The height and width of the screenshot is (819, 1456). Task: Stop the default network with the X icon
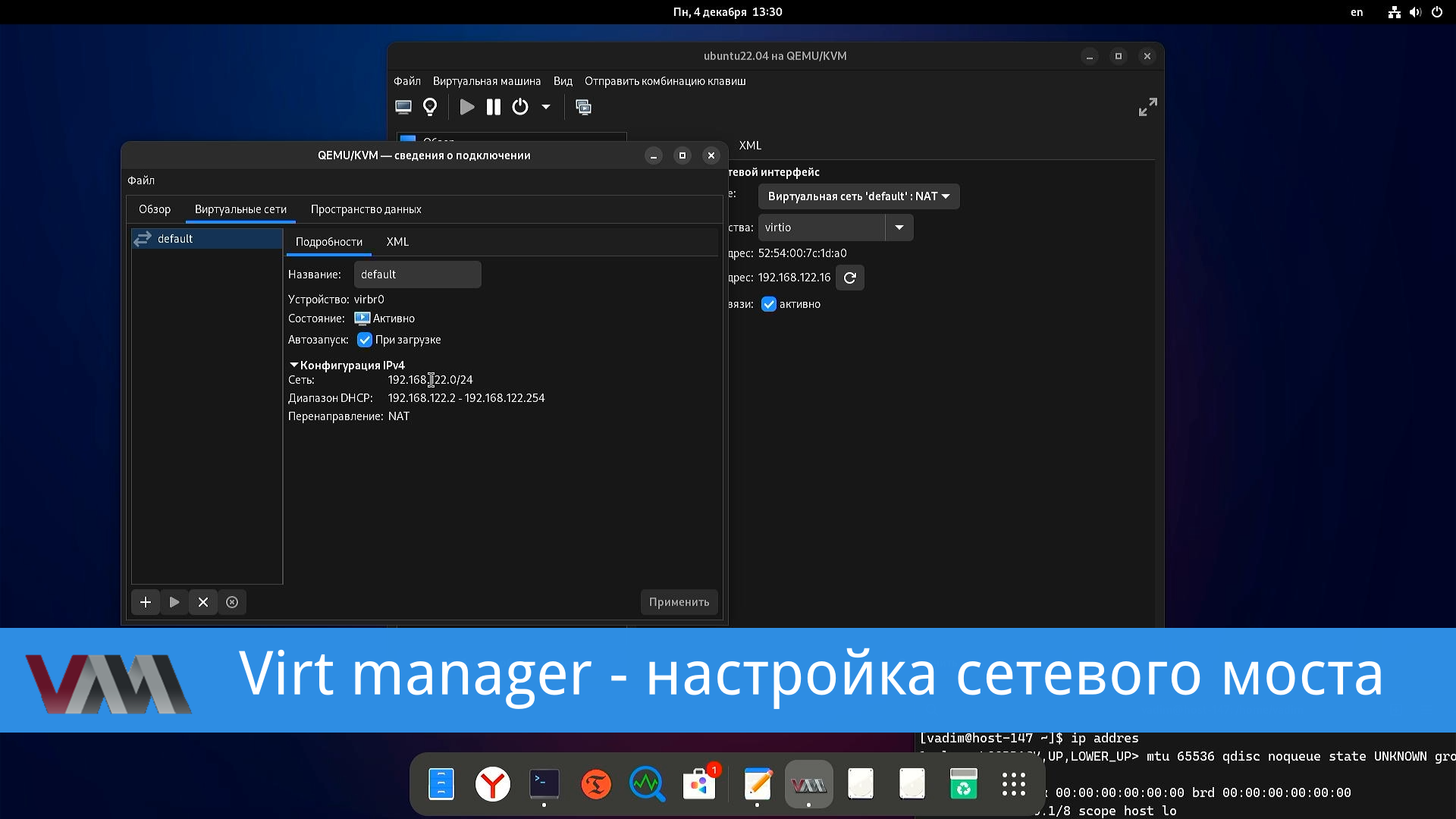(x=202, y=601)
